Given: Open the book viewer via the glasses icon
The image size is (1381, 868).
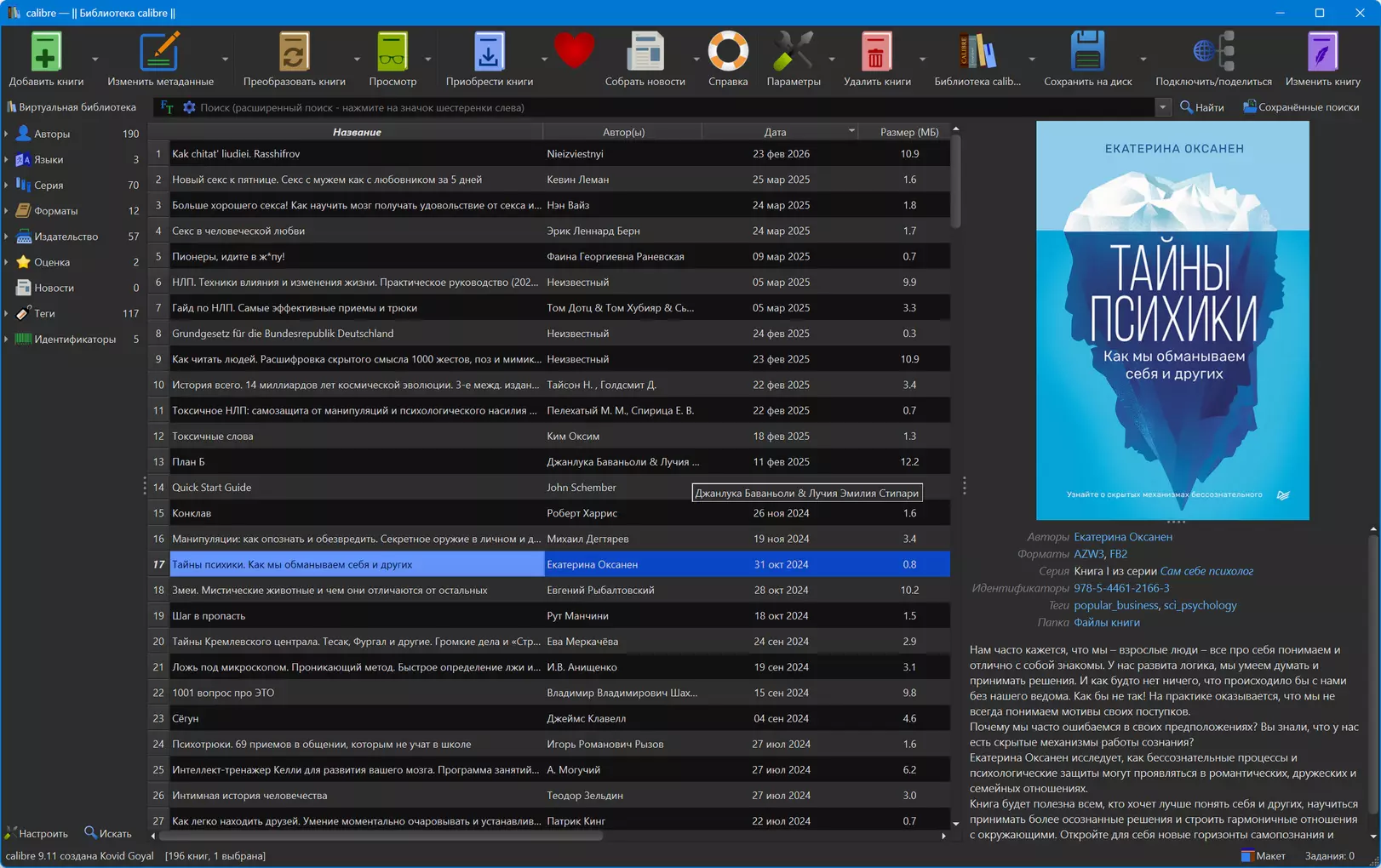Looking at the screenshot, I should [393, 51].
